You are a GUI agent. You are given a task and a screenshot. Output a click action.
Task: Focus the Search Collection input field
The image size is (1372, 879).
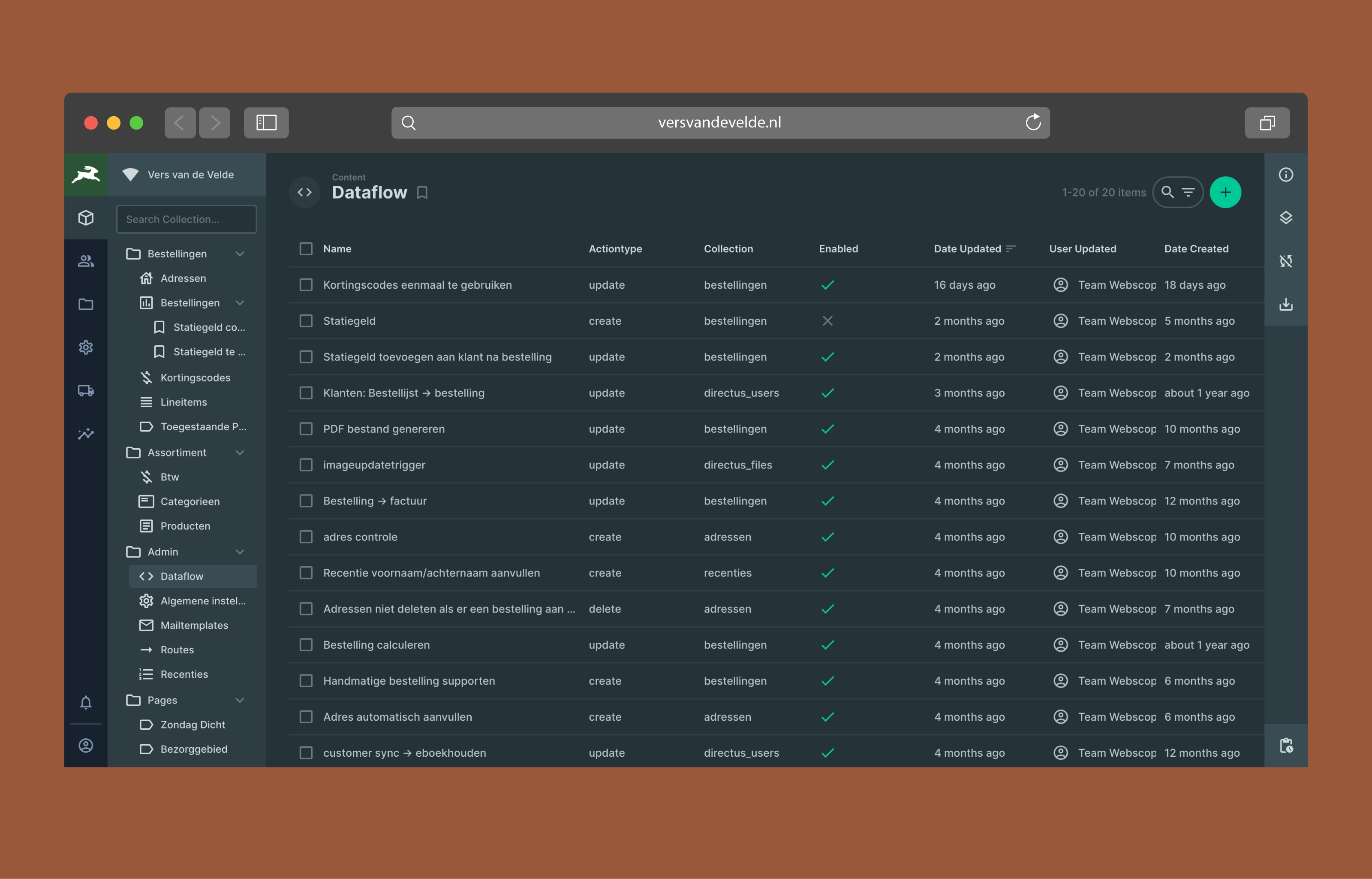(186, 219)
